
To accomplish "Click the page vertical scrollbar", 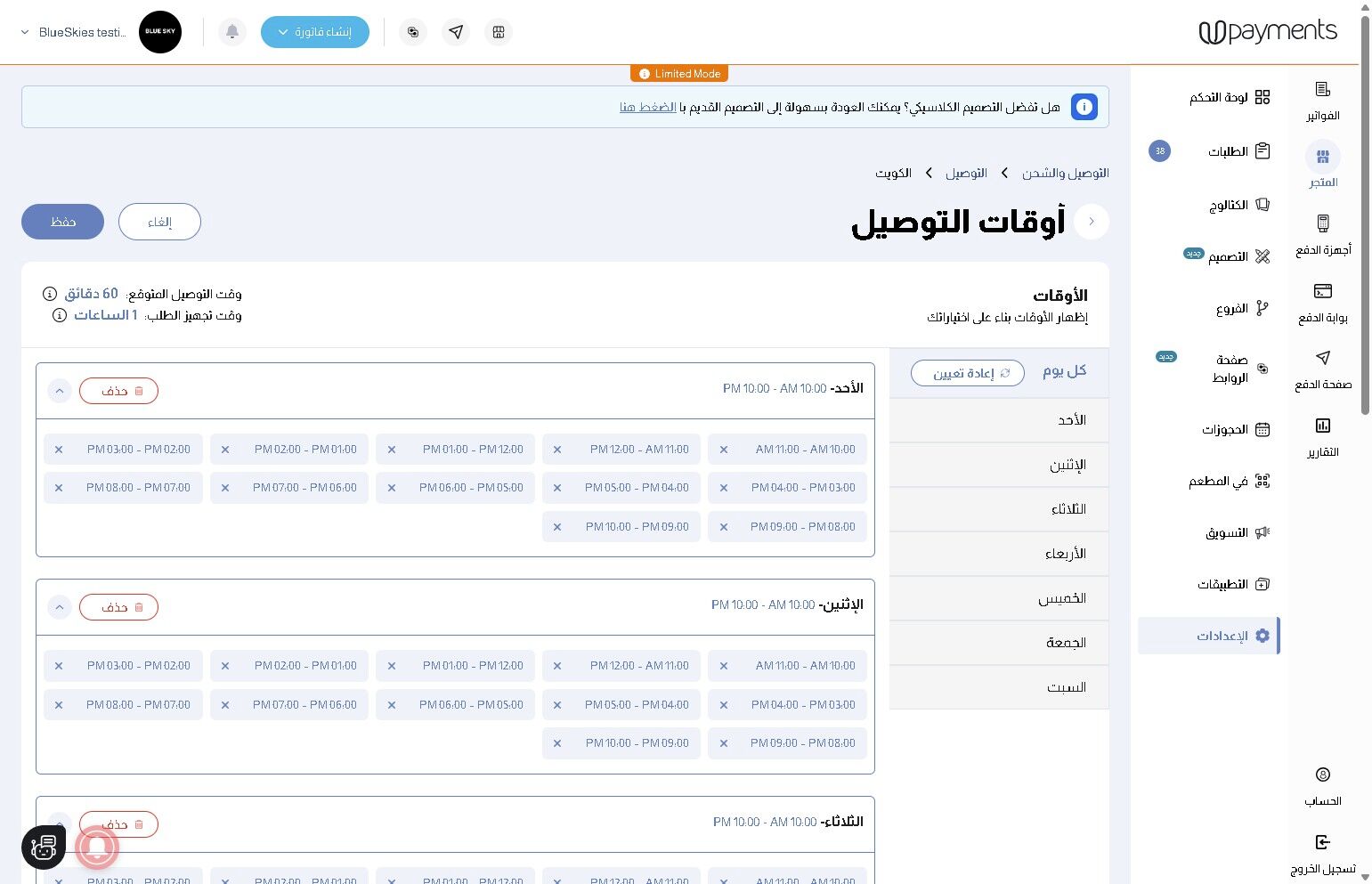I will [1366, 214].
